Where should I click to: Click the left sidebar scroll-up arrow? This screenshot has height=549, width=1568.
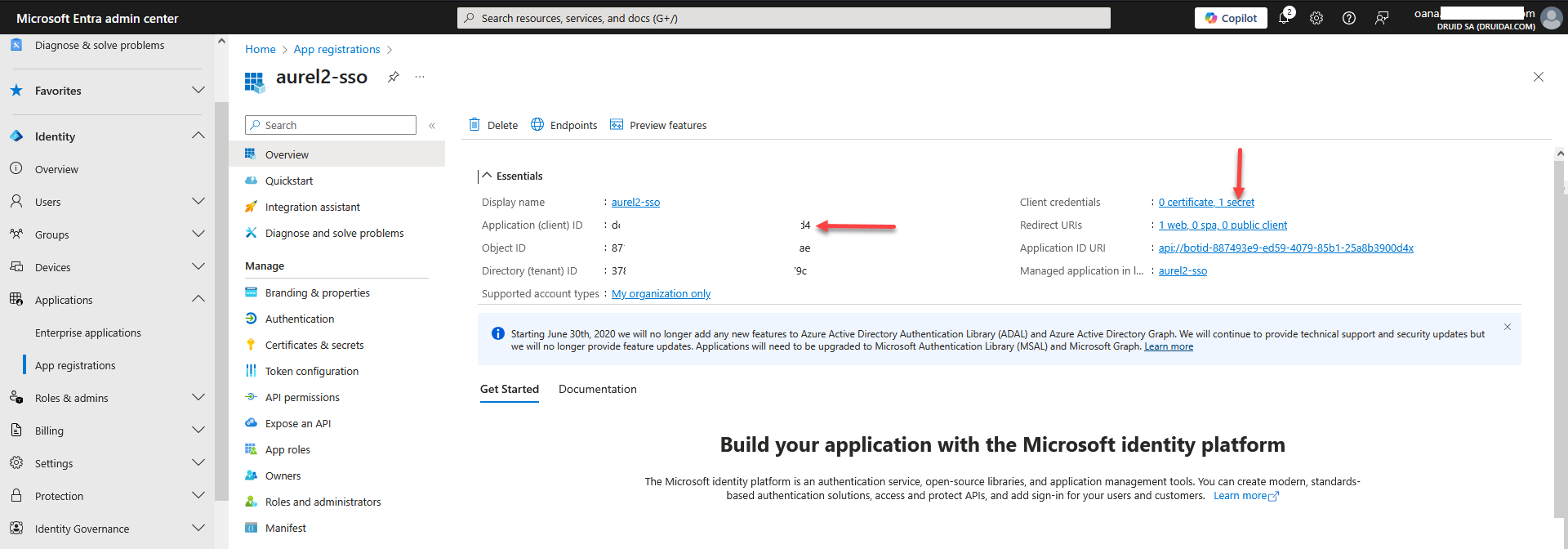pos(221,41)
